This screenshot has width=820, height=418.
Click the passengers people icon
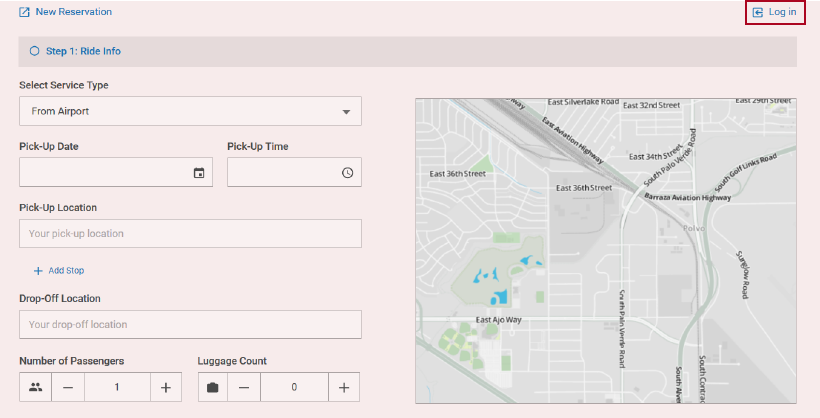pos(36,387)
